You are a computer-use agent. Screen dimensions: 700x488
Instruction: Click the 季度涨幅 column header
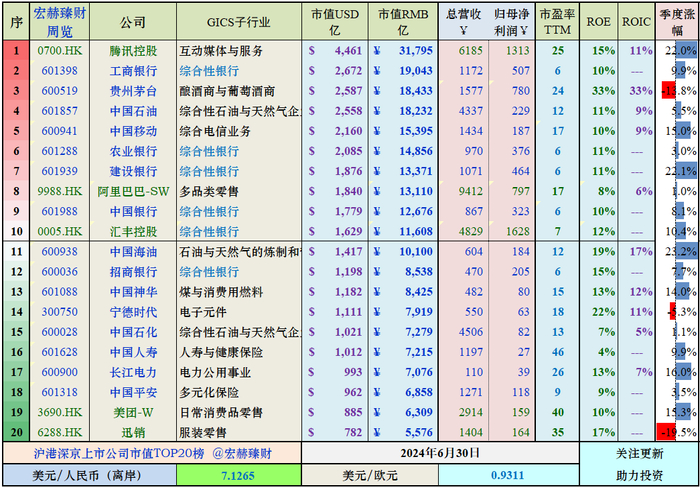coord(677,22)
